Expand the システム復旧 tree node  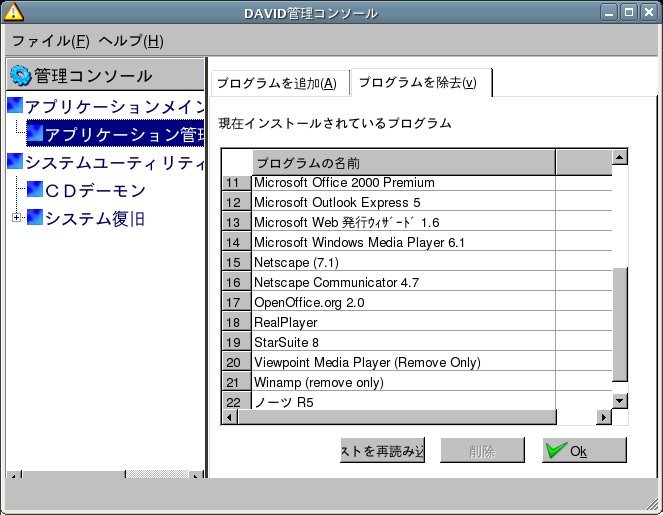pos(16,217)
